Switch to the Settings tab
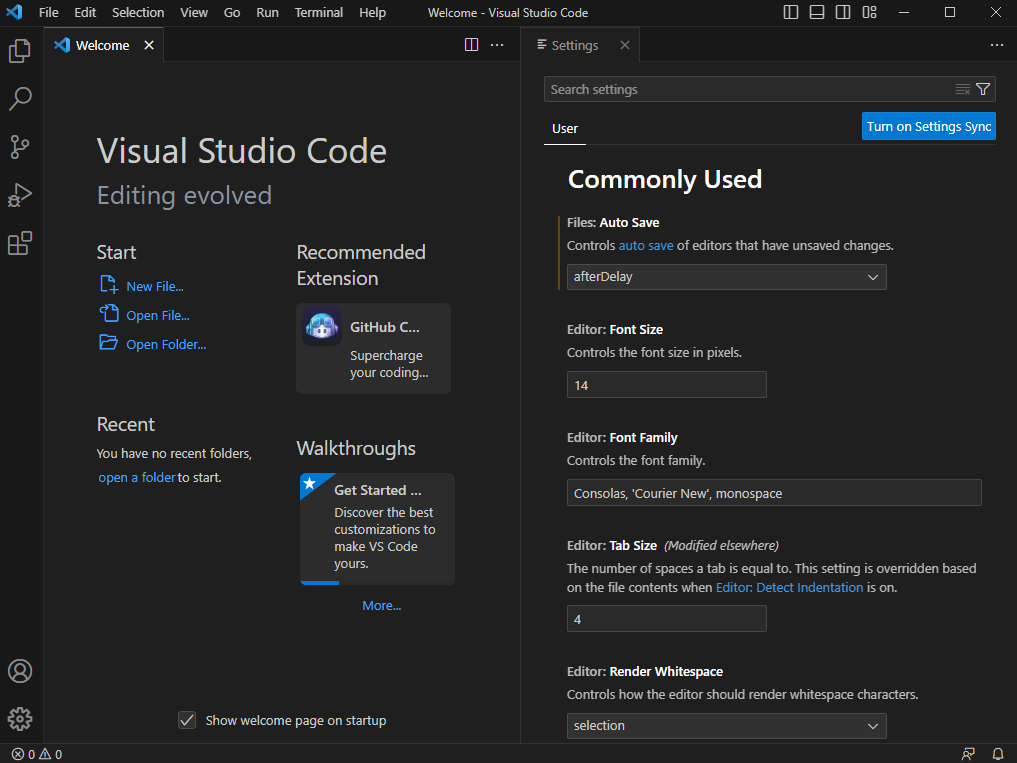The image size is (1017, 763). coord(580,45)
